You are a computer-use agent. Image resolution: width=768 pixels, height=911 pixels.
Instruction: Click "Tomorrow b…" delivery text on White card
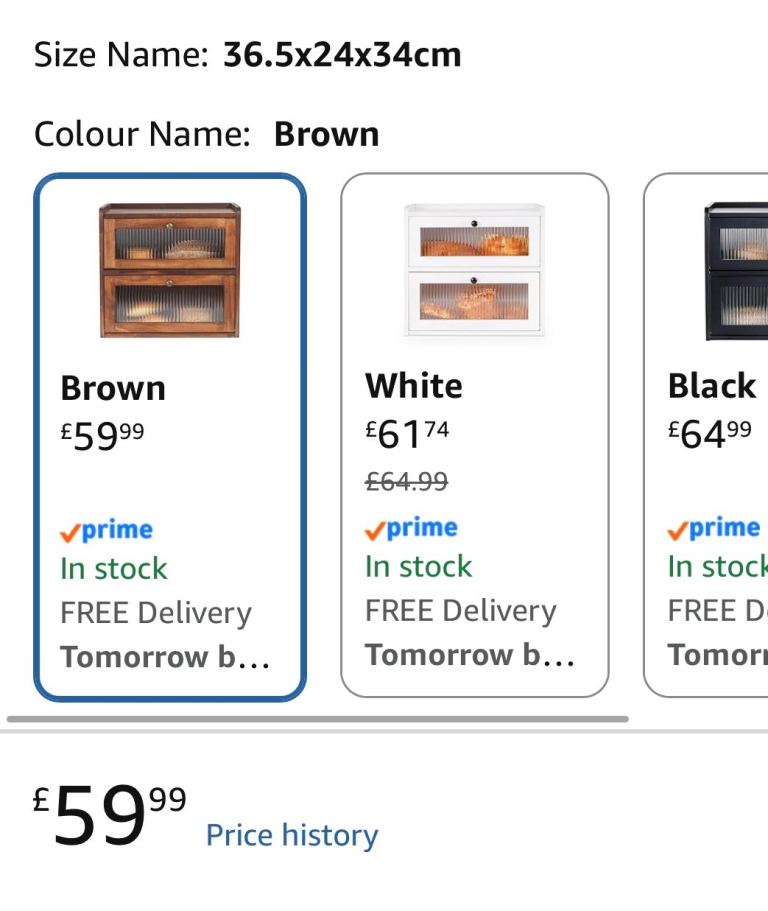pyautogui.click(x=470, y=655)
